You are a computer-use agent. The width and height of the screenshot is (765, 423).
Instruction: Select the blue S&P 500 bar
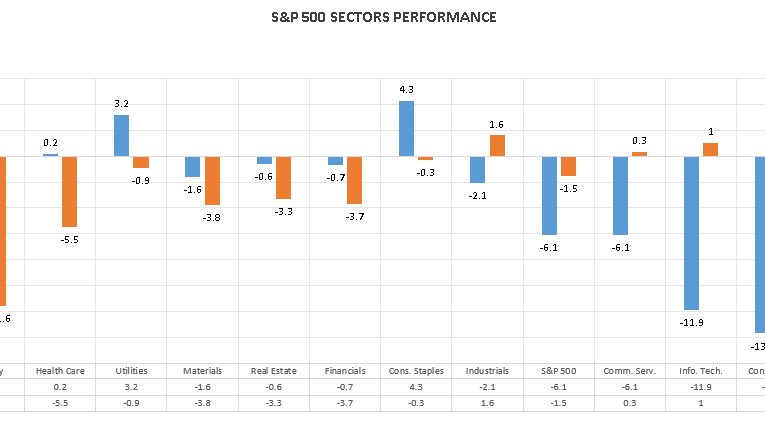[549, 195]
